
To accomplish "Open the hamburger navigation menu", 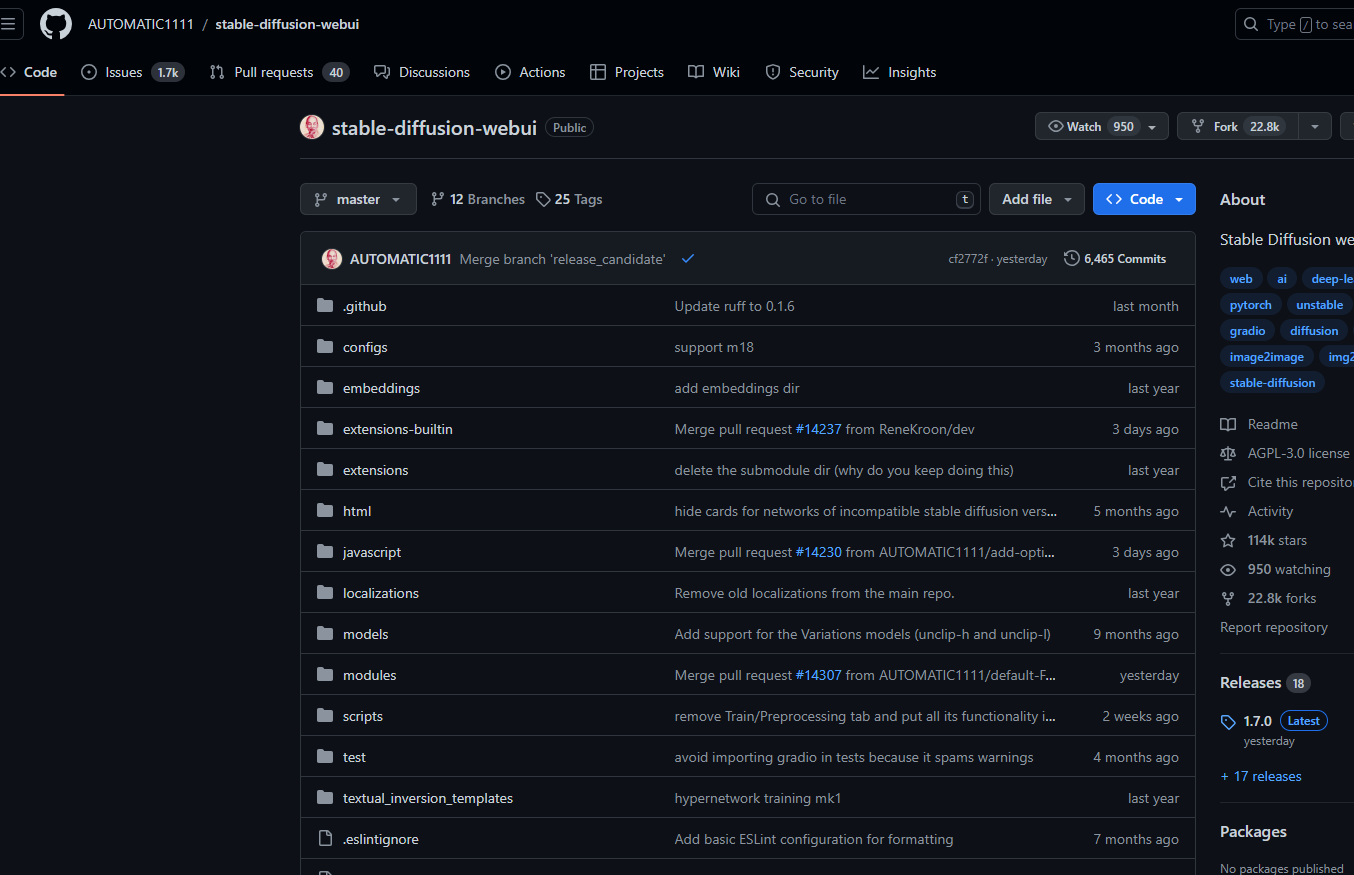I will [x=8, y=24].
